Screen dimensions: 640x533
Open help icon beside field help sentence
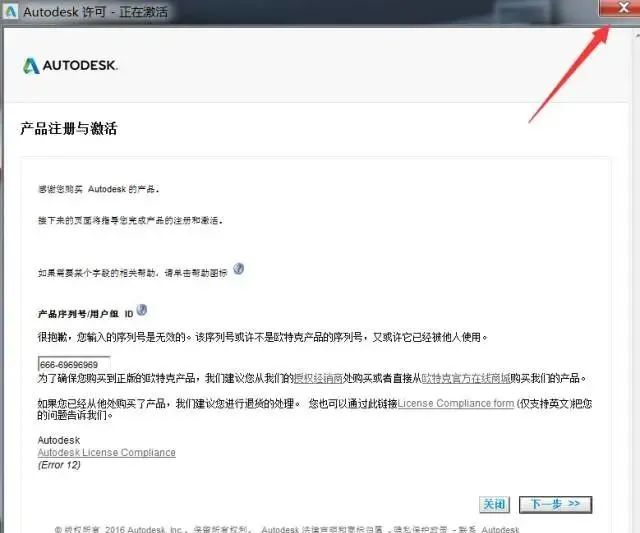[238, 269]
